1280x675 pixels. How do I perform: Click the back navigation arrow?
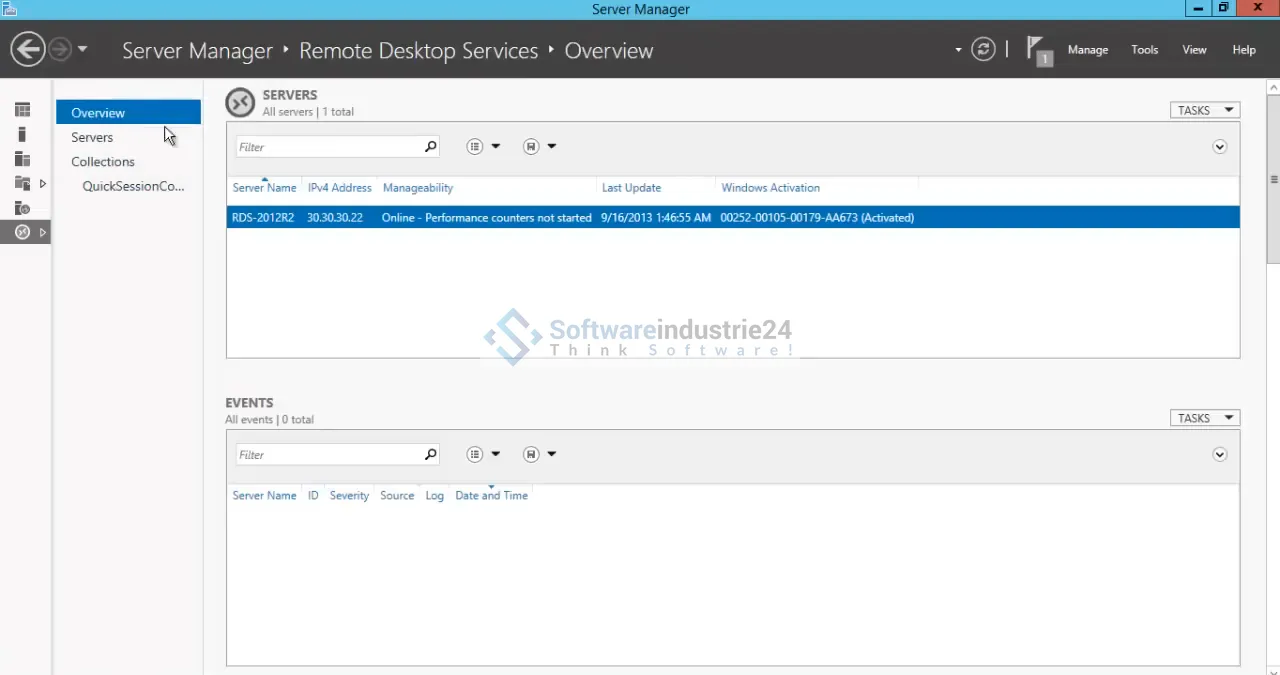28,49
